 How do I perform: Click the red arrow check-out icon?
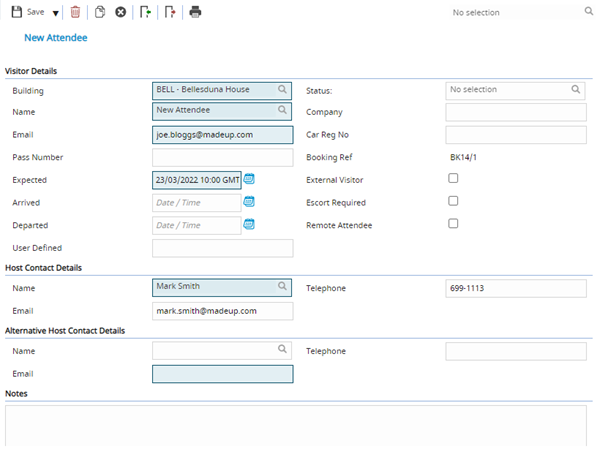click(x=170, y=12)
